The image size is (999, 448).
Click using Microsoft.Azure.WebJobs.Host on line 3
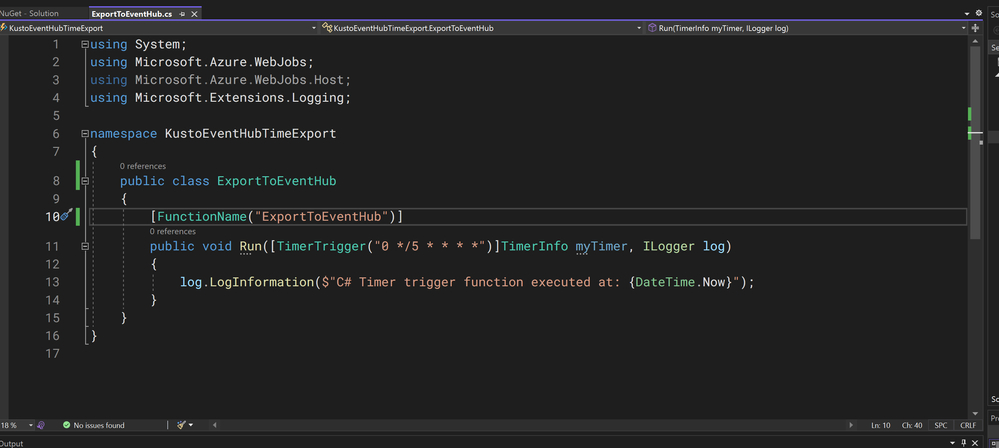(220, 80)
